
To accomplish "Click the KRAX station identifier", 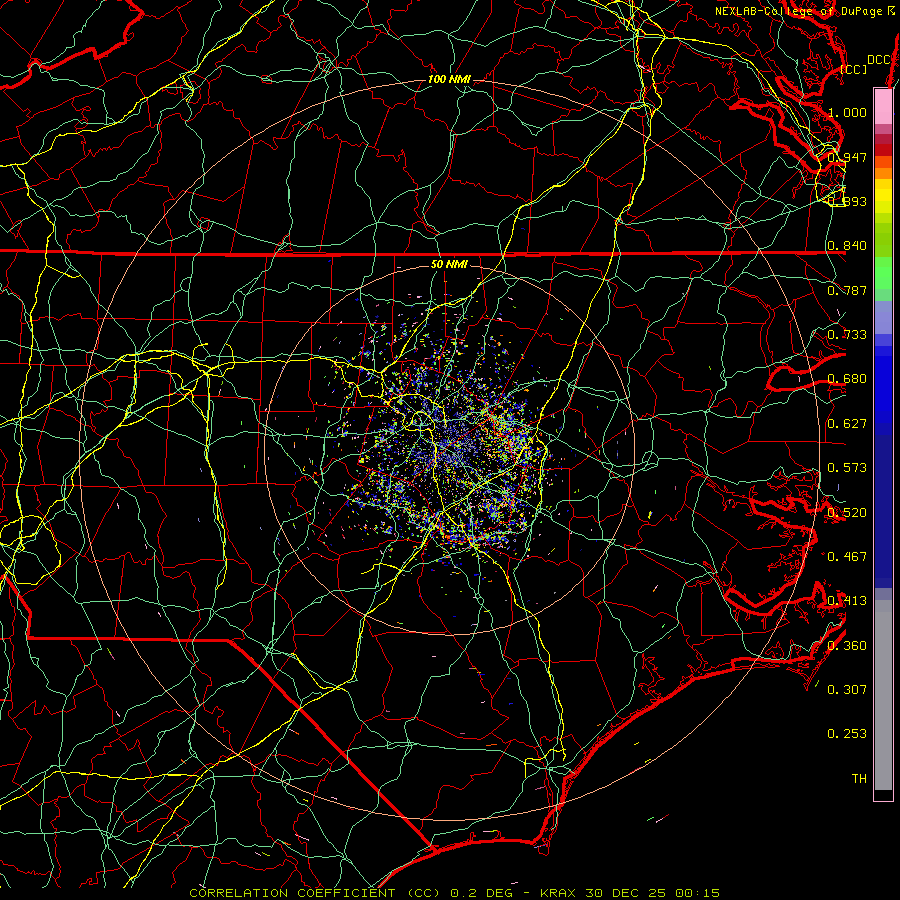I will pyautogui.click(x=560, y=893).
